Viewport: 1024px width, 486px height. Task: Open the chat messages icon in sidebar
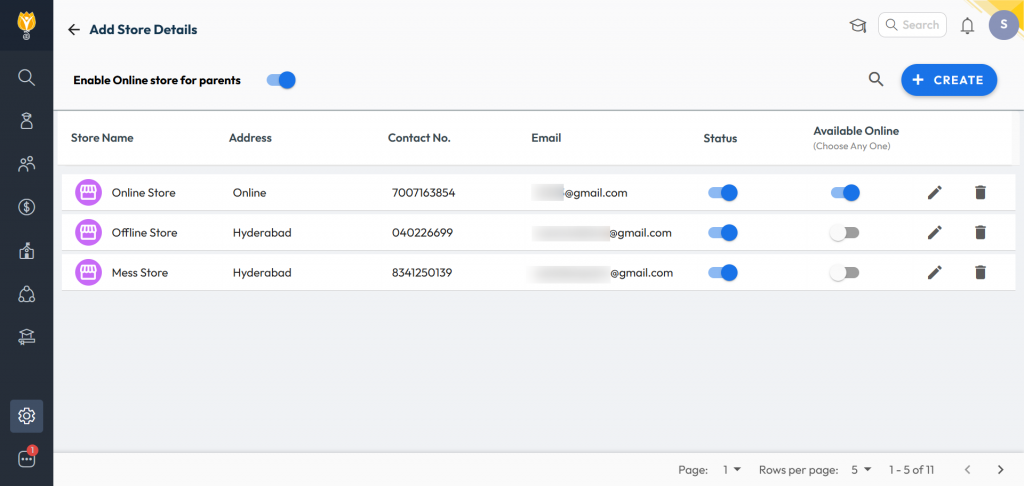tap(27, 459)
